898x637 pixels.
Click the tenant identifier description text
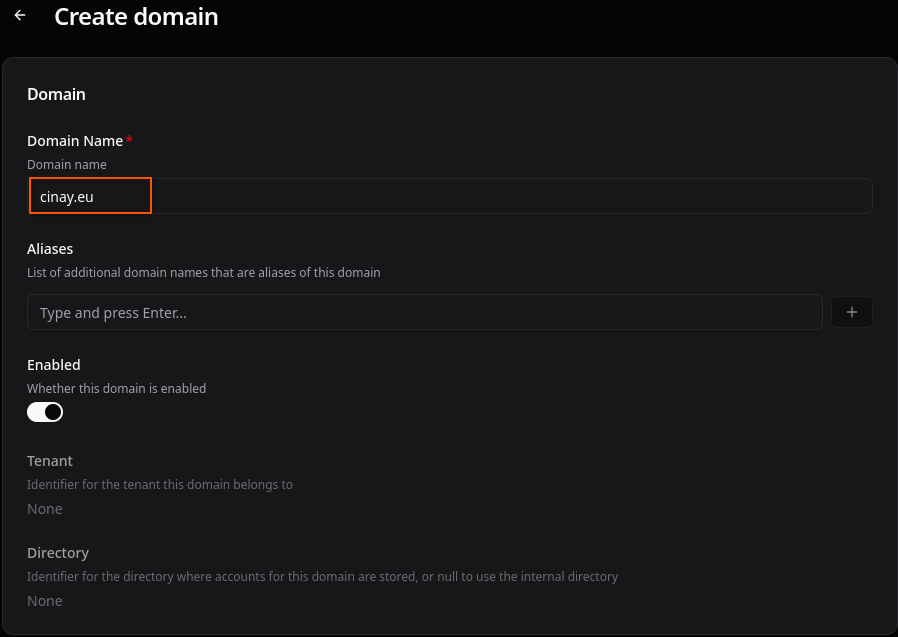tap(160, 484)
